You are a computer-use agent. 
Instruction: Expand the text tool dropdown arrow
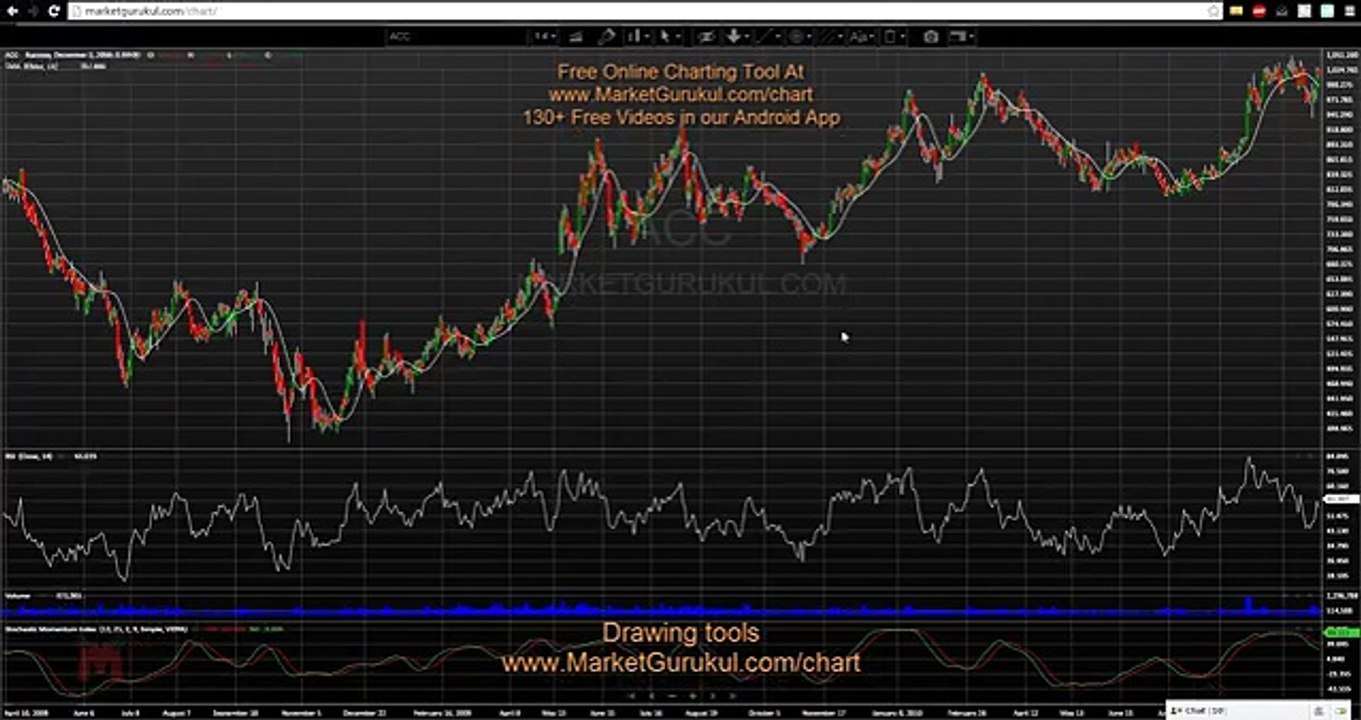tap(872, 37)
